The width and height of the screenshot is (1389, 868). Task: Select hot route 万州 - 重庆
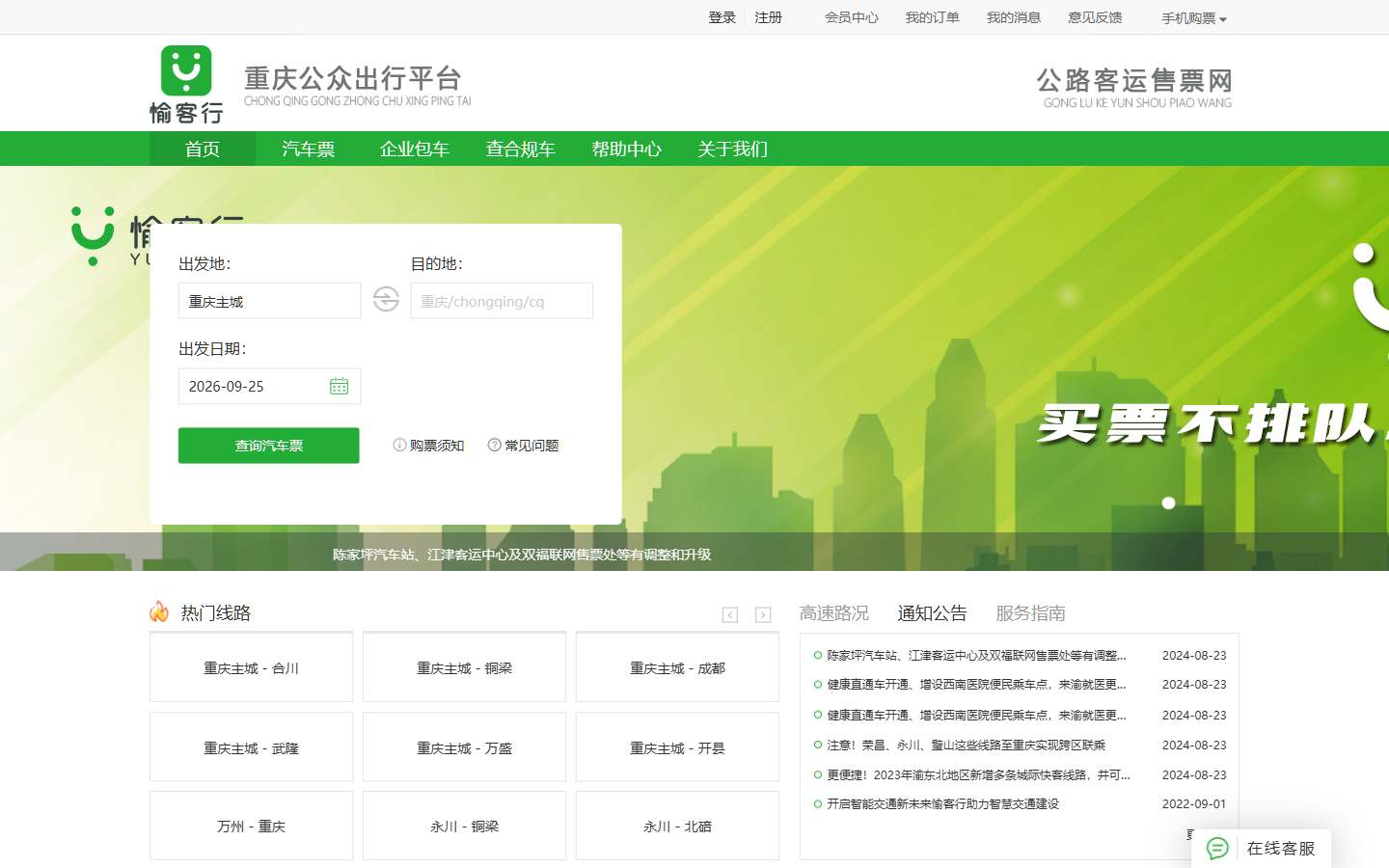click(251, 826)
